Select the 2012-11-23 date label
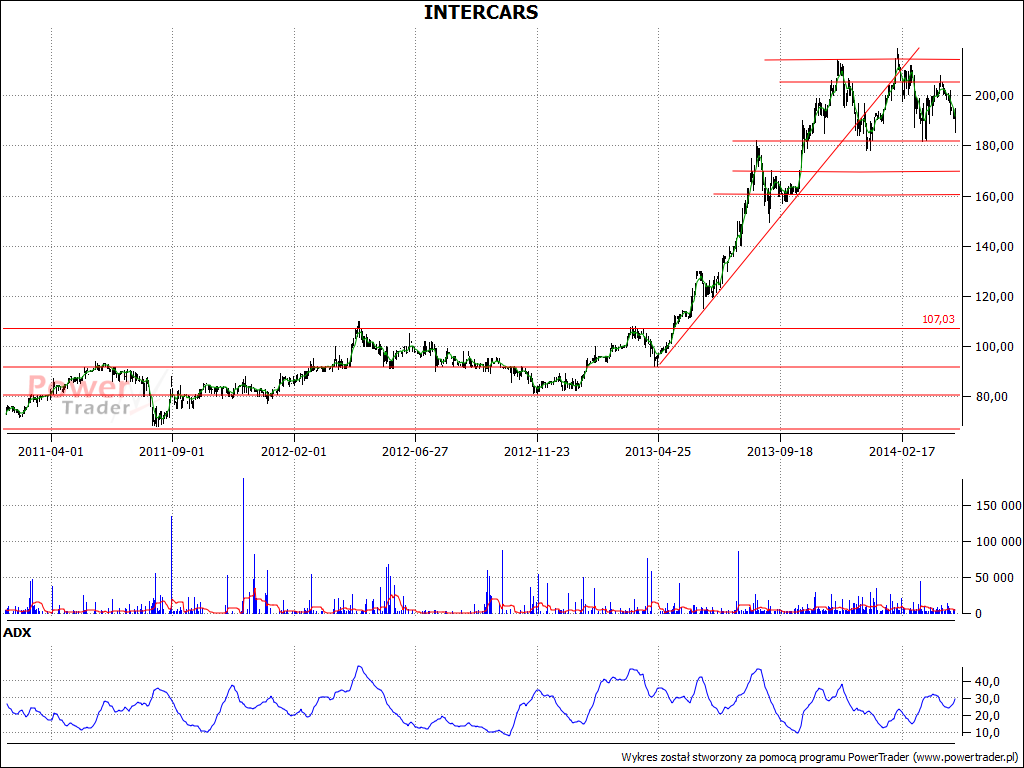The width and height of the screenshot is (1024, 768). point(537,451)
